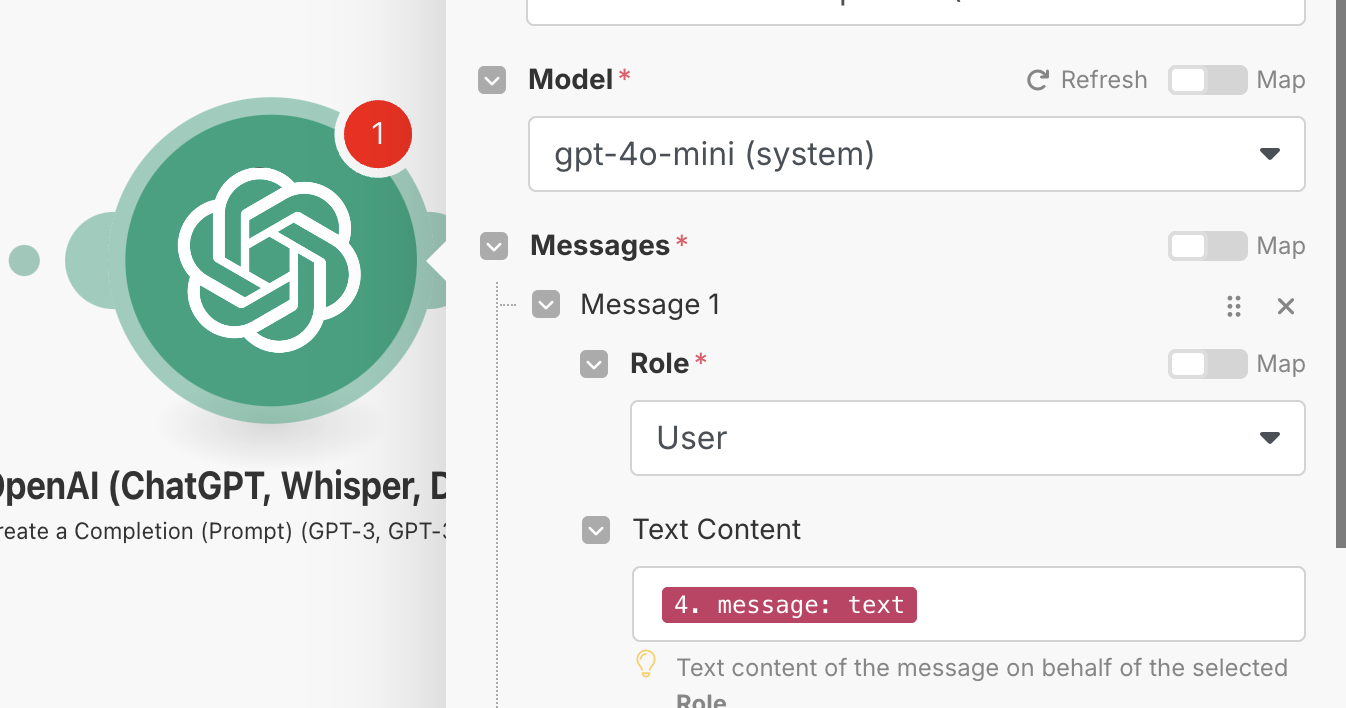
Task: Click the Refresh icon next to Model
Action: click(1038, 80)
